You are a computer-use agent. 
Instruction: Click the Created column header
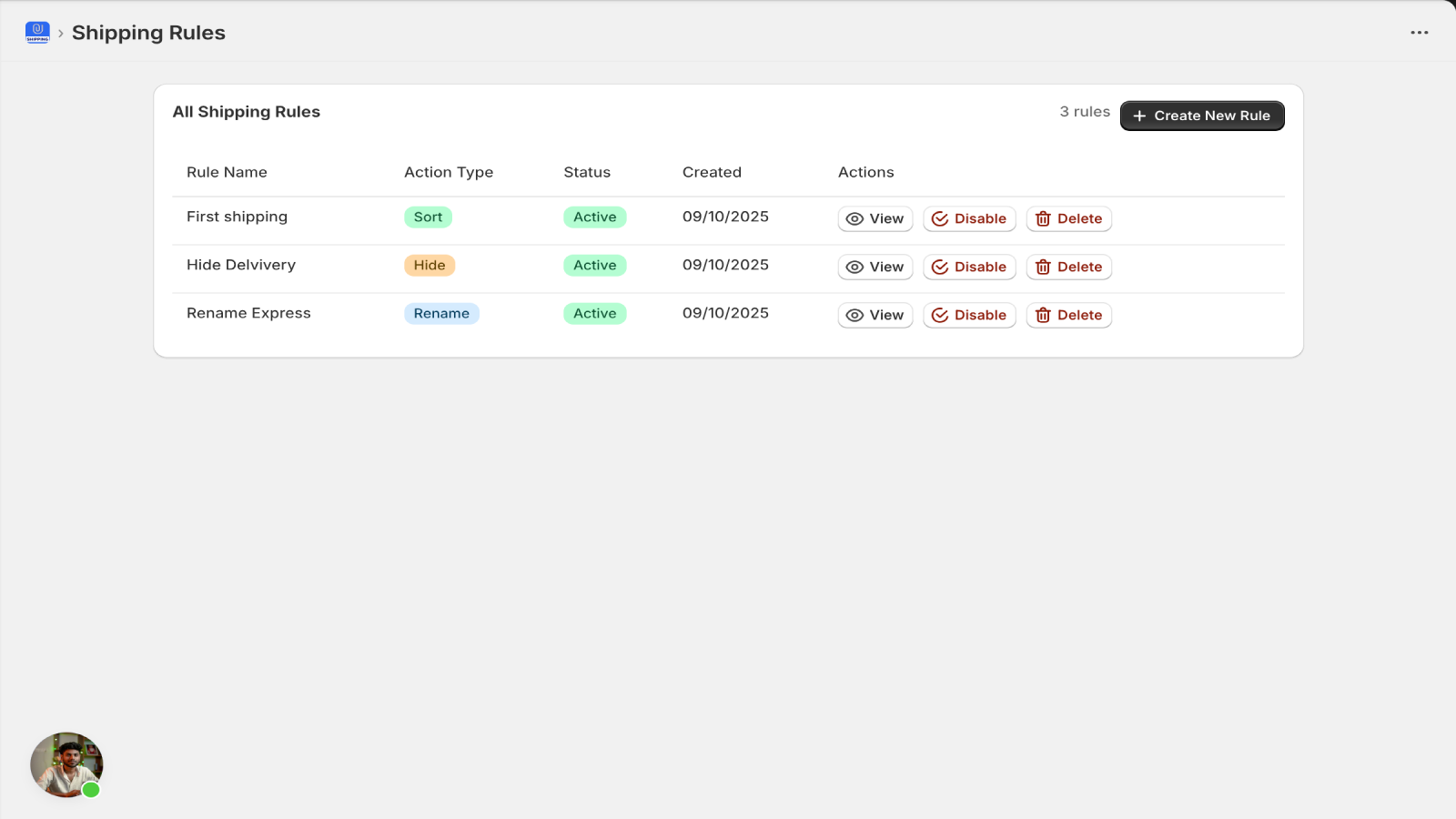tap(712, 172)
